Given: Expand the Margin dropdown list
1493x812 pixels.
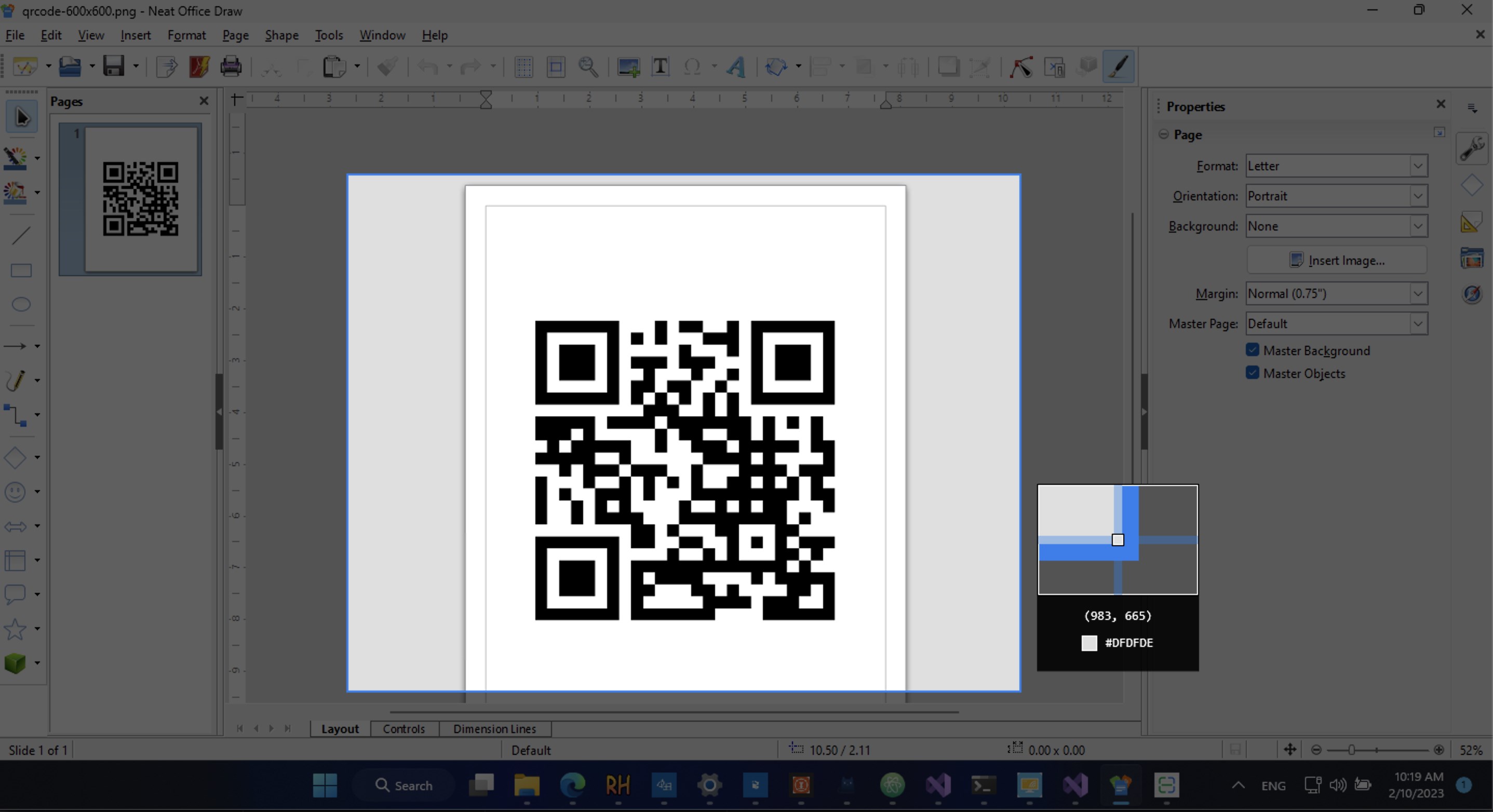Looking at the screenshot, I should point(1418,293).
